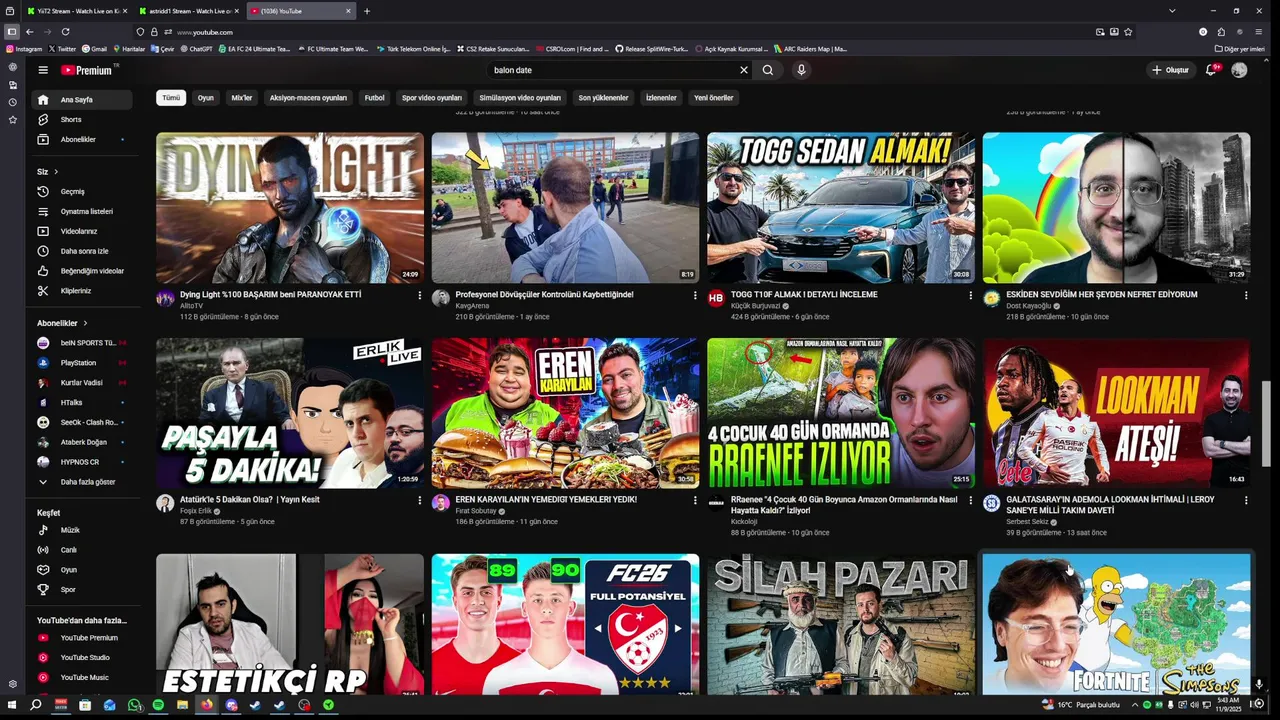
Task: Click the search input containing balon date
Action: tap(614, 70)
